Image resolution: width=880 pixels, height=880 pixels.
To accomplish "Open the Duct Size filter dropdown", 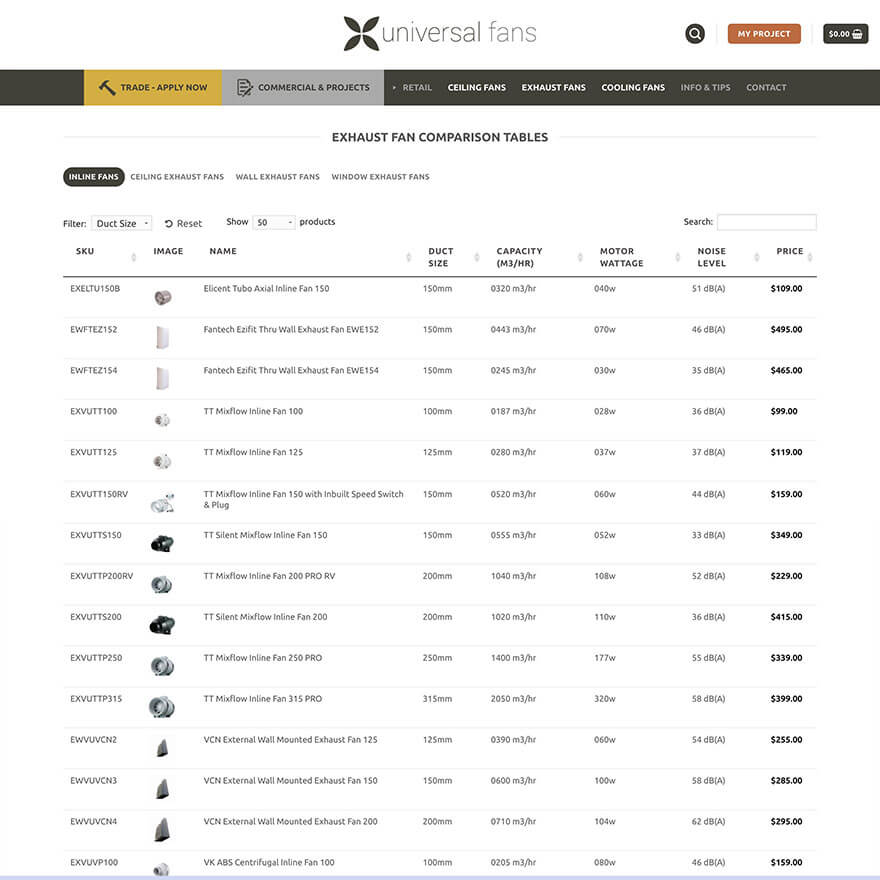I will click(x=121, y=223).
